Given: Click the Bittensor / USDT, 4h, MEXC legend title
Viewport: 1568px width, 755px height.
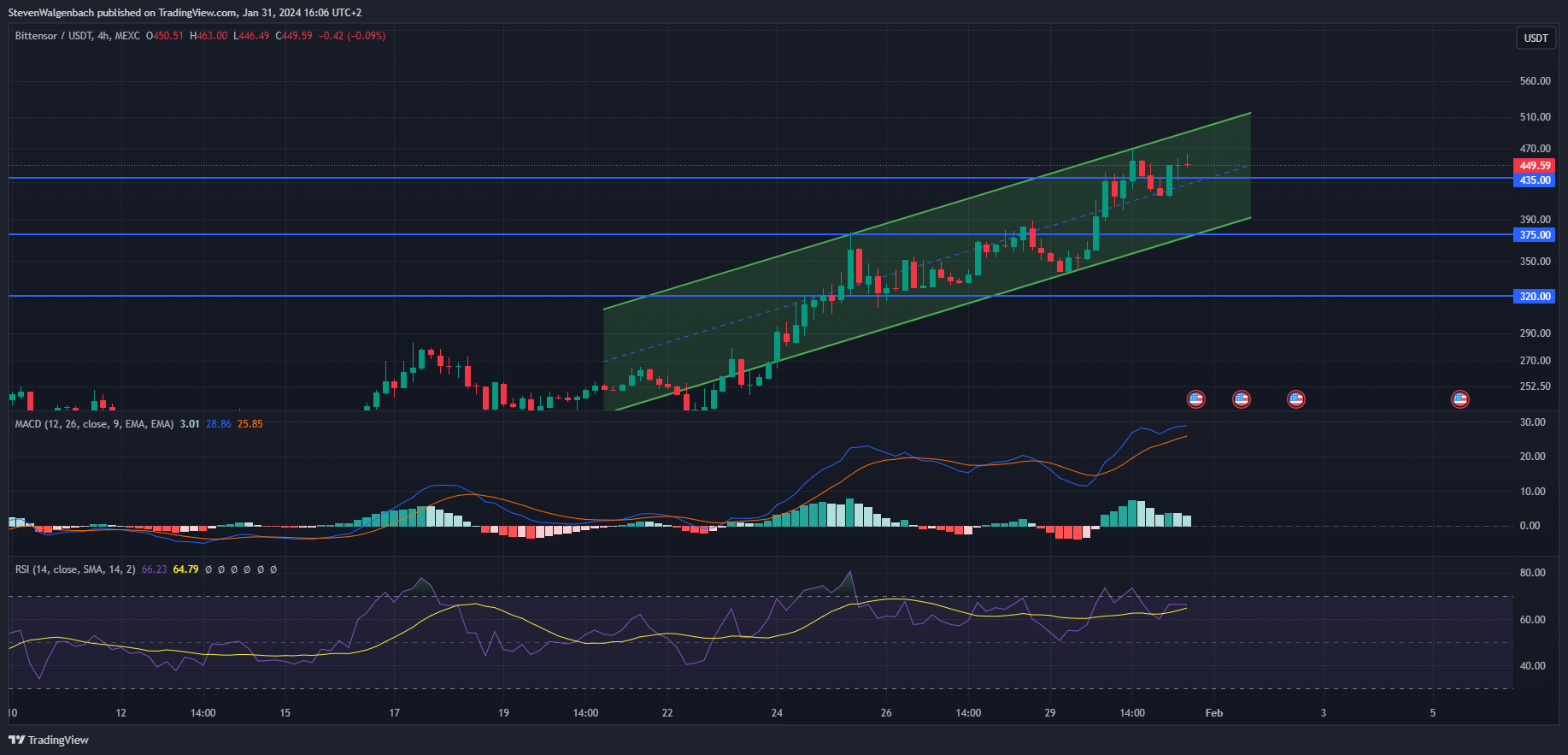Looking at the screenshot, I should pos(77,36).
